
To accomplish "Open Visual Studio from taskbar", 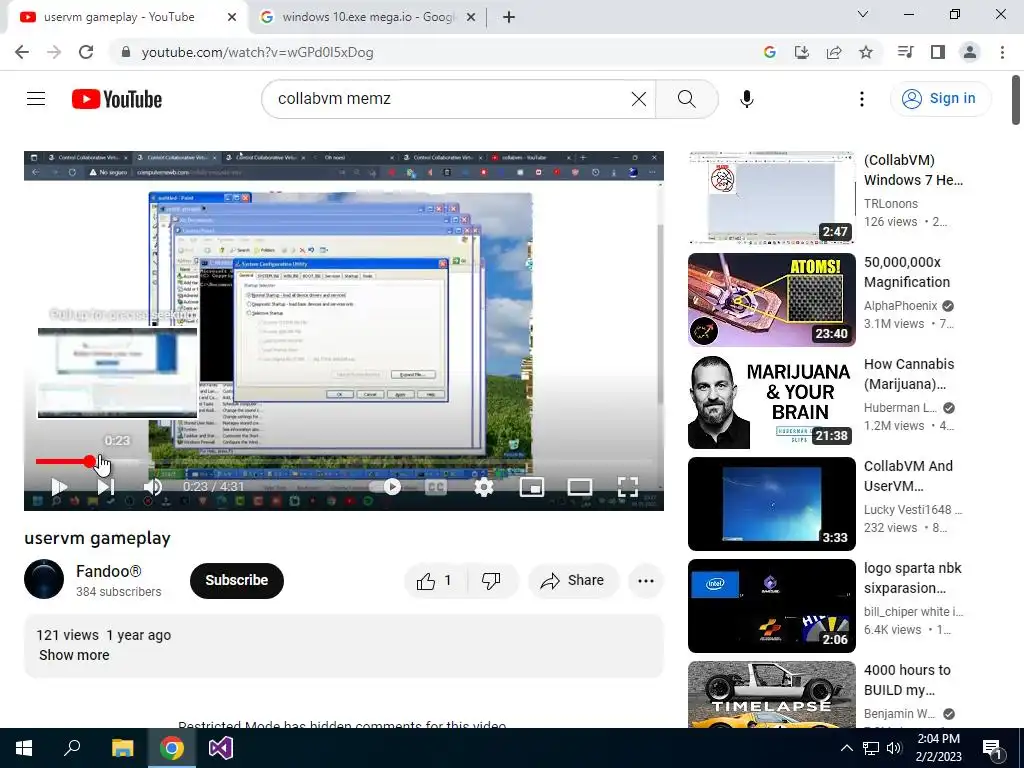I will coord(221,748).
